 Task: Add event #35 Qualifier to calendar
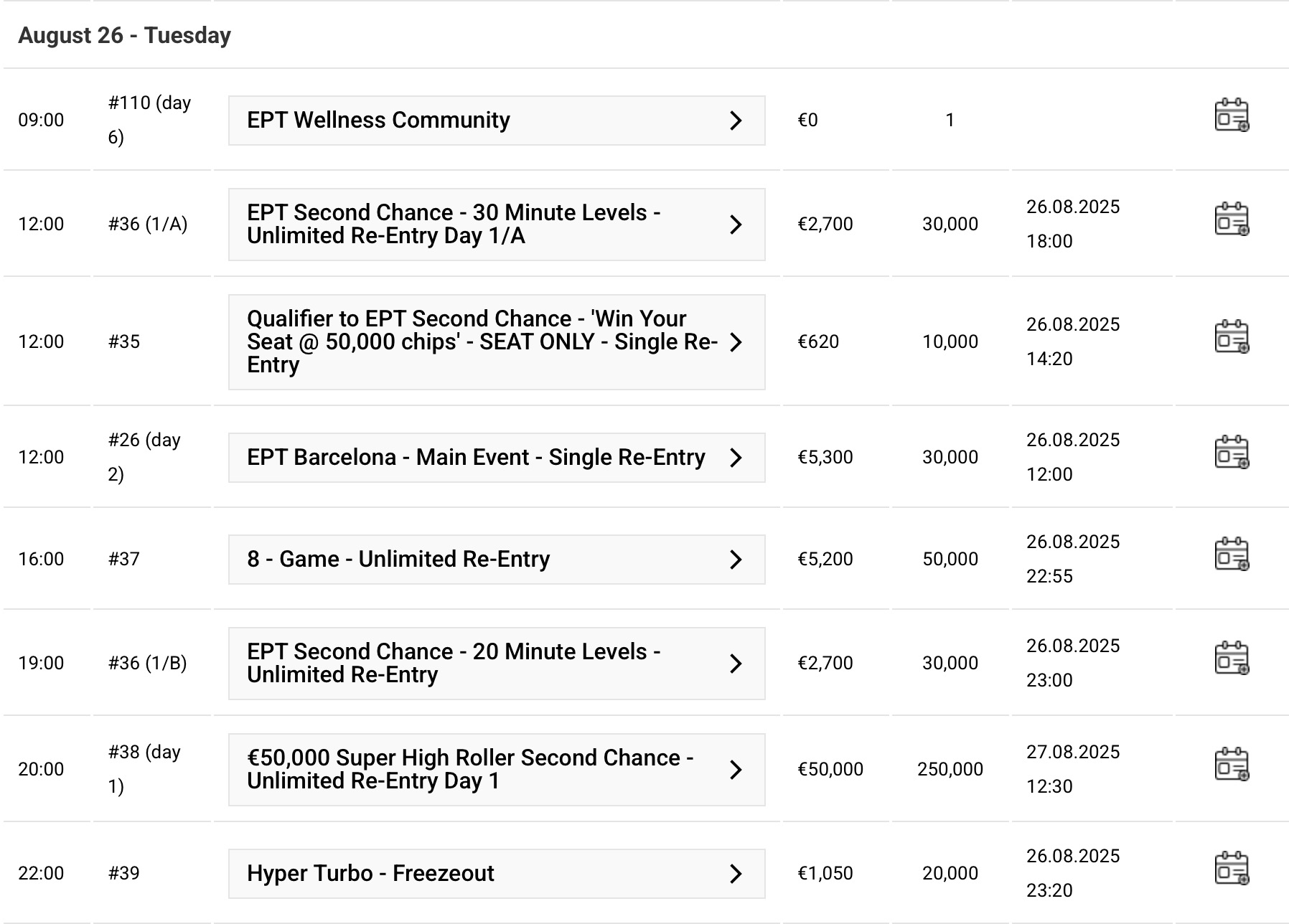[1232, 337]
